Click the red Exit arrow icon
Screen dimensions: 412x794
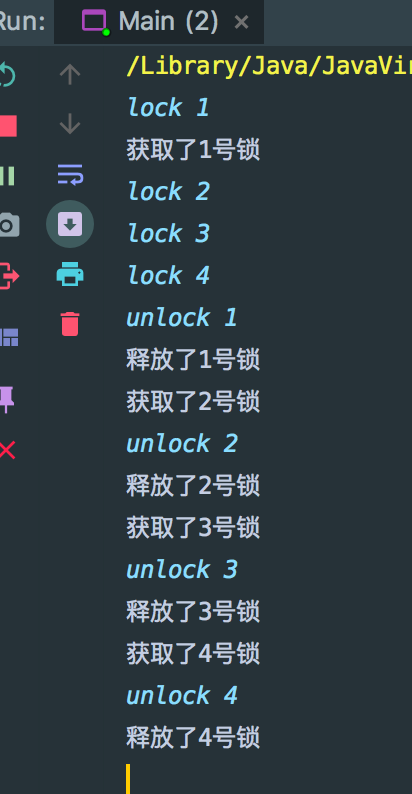click(x=9, y=276)
